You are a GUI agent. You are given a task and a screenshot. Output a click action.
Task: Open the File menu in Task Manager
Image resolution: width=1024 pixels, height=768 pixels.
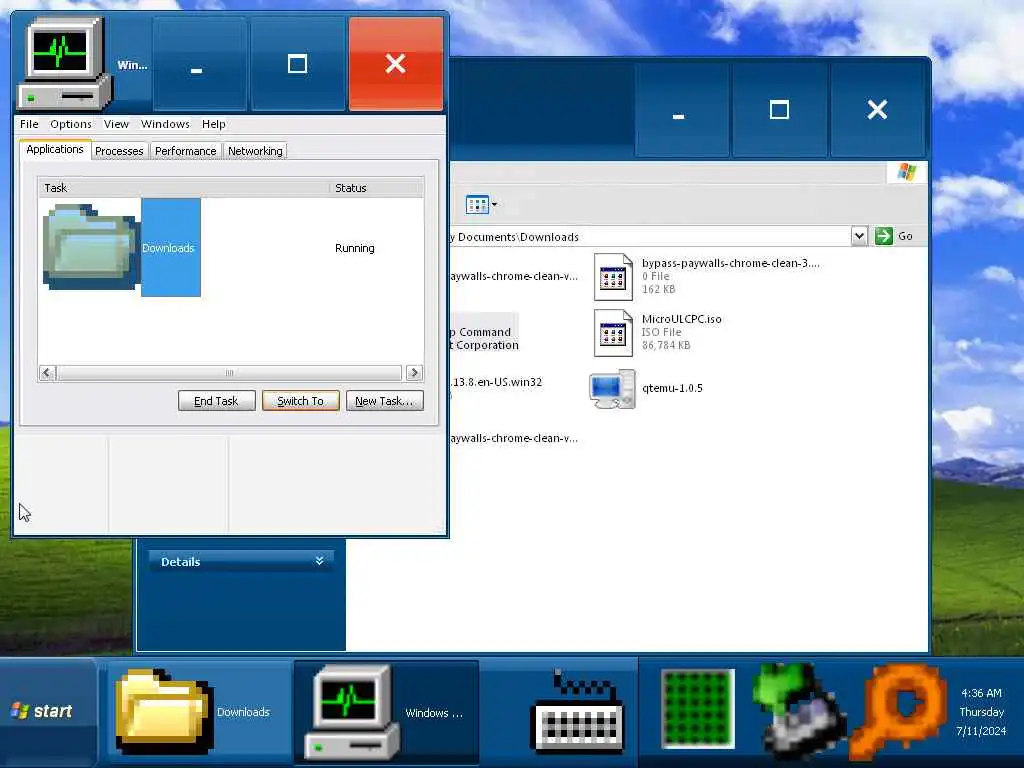(29, 124)
